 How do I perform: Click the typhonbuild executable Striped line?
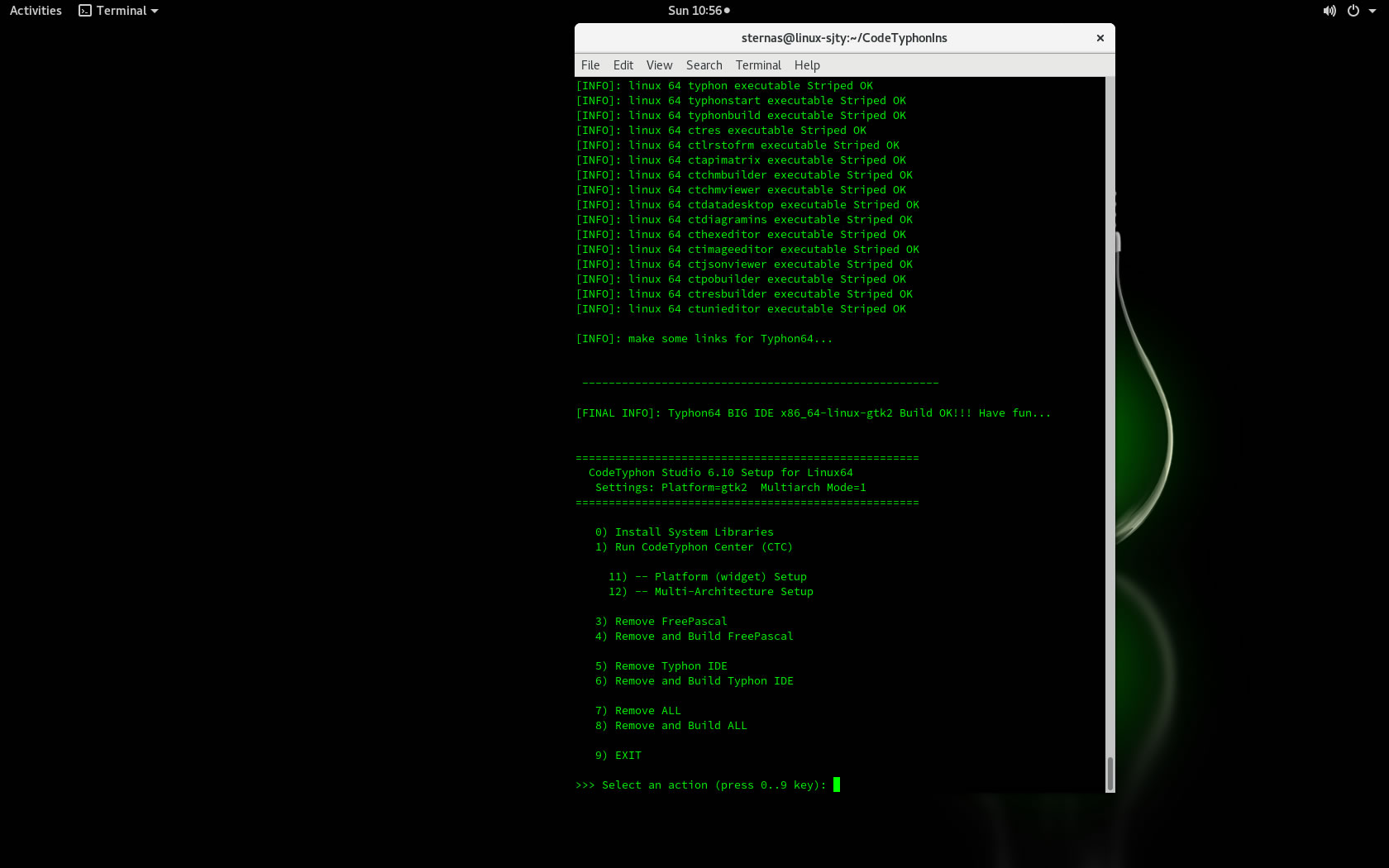[x=741, y=116]
